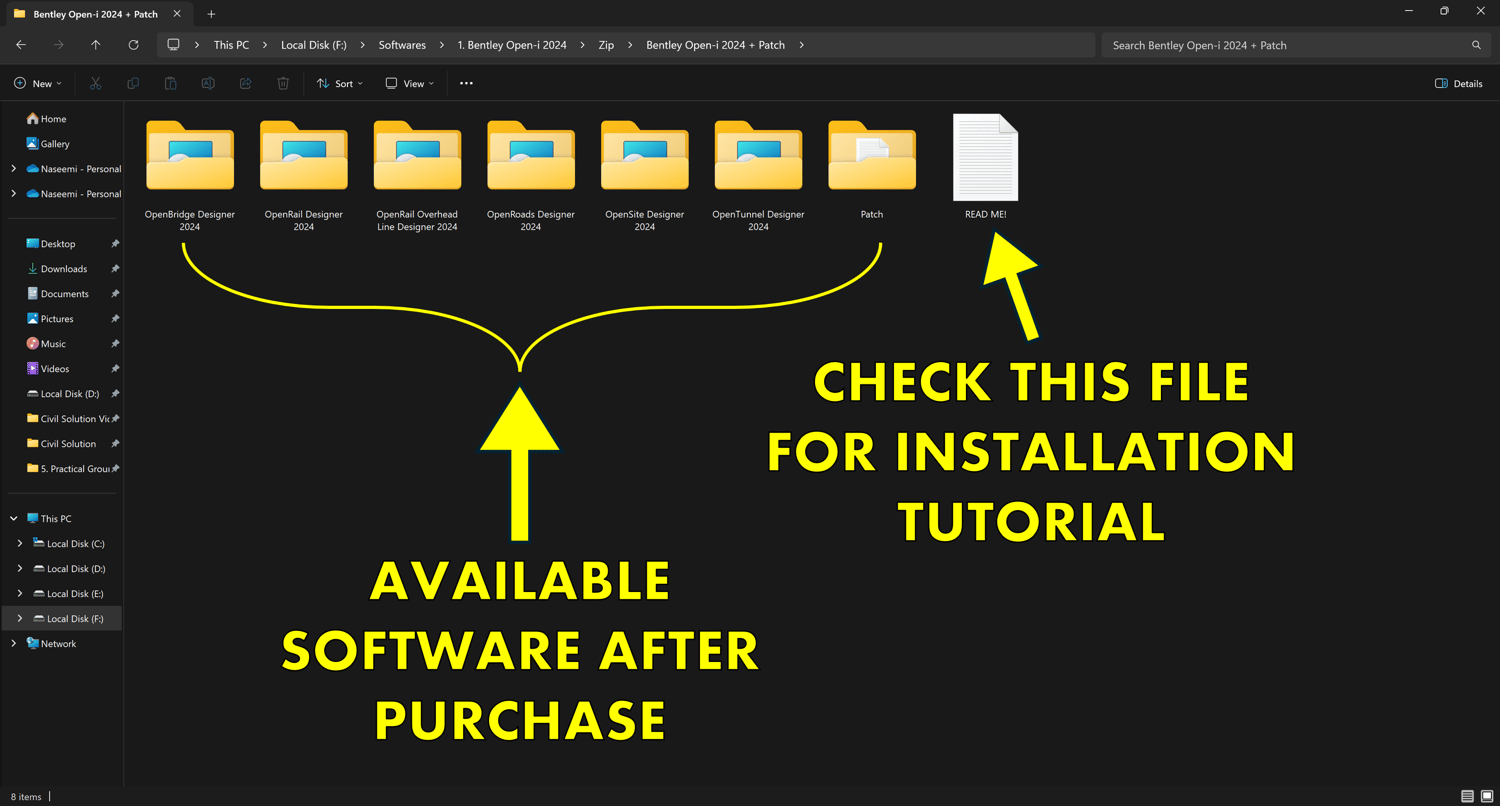The height and width of the screenshot is (806, 1500).
Task: Expand Local Disk (E:) in the sidebar
Action: pos(20,594)
